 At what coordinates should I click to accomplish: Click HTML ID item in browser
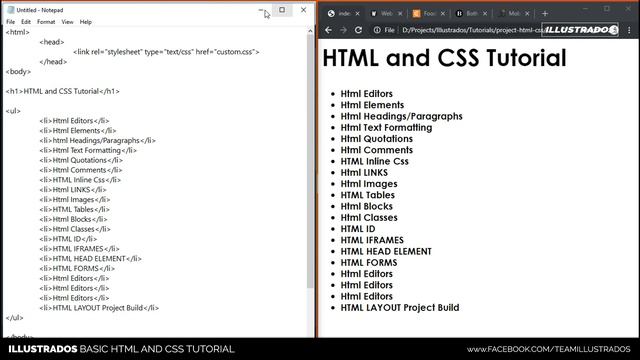358,229
